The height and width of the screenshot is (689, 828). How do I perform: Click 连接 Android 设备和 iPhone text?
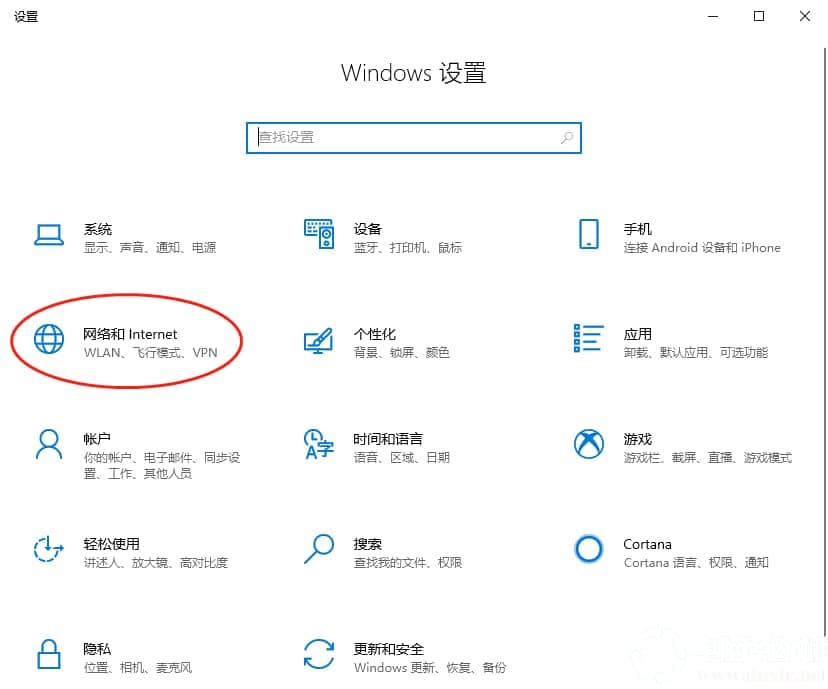coord(702,248)
